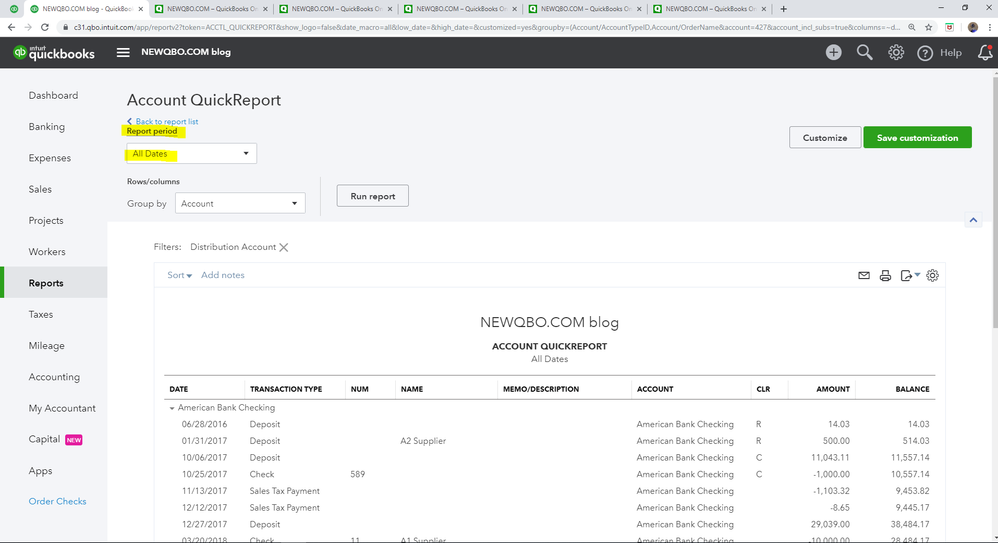Open Accounting in the sidebar

[54, 377]
